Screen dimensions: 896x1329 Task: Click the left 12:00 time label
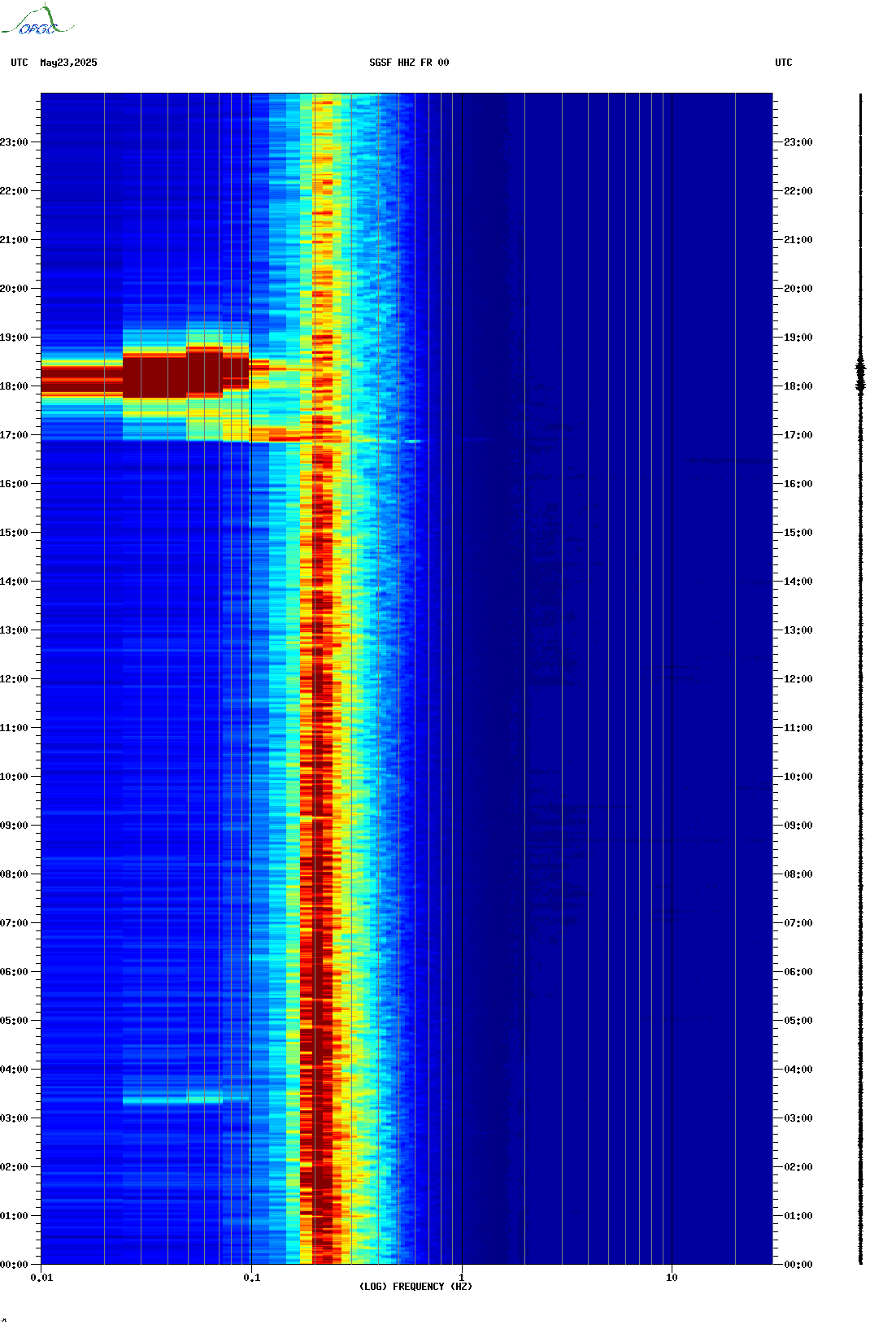pyautogui.click(x=15, y=679)
